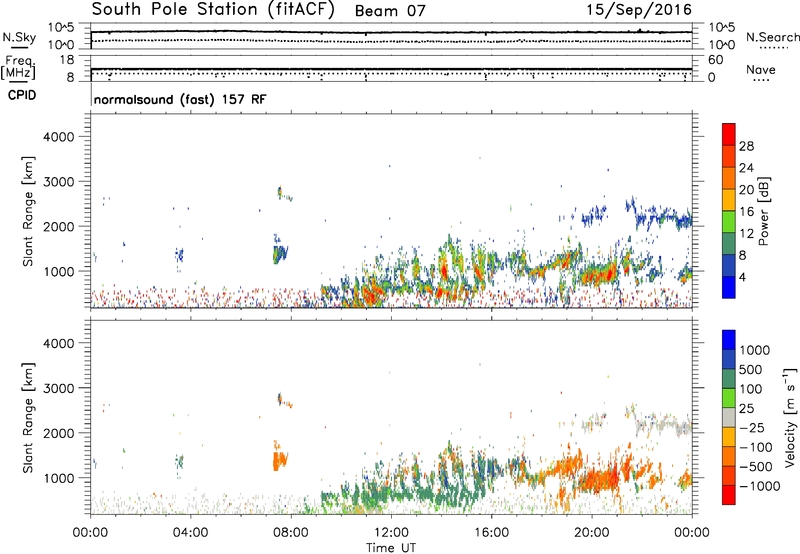800x554 pixels.
Task: Click the '4' tick of Power color bar
Action: coord(742,277)
